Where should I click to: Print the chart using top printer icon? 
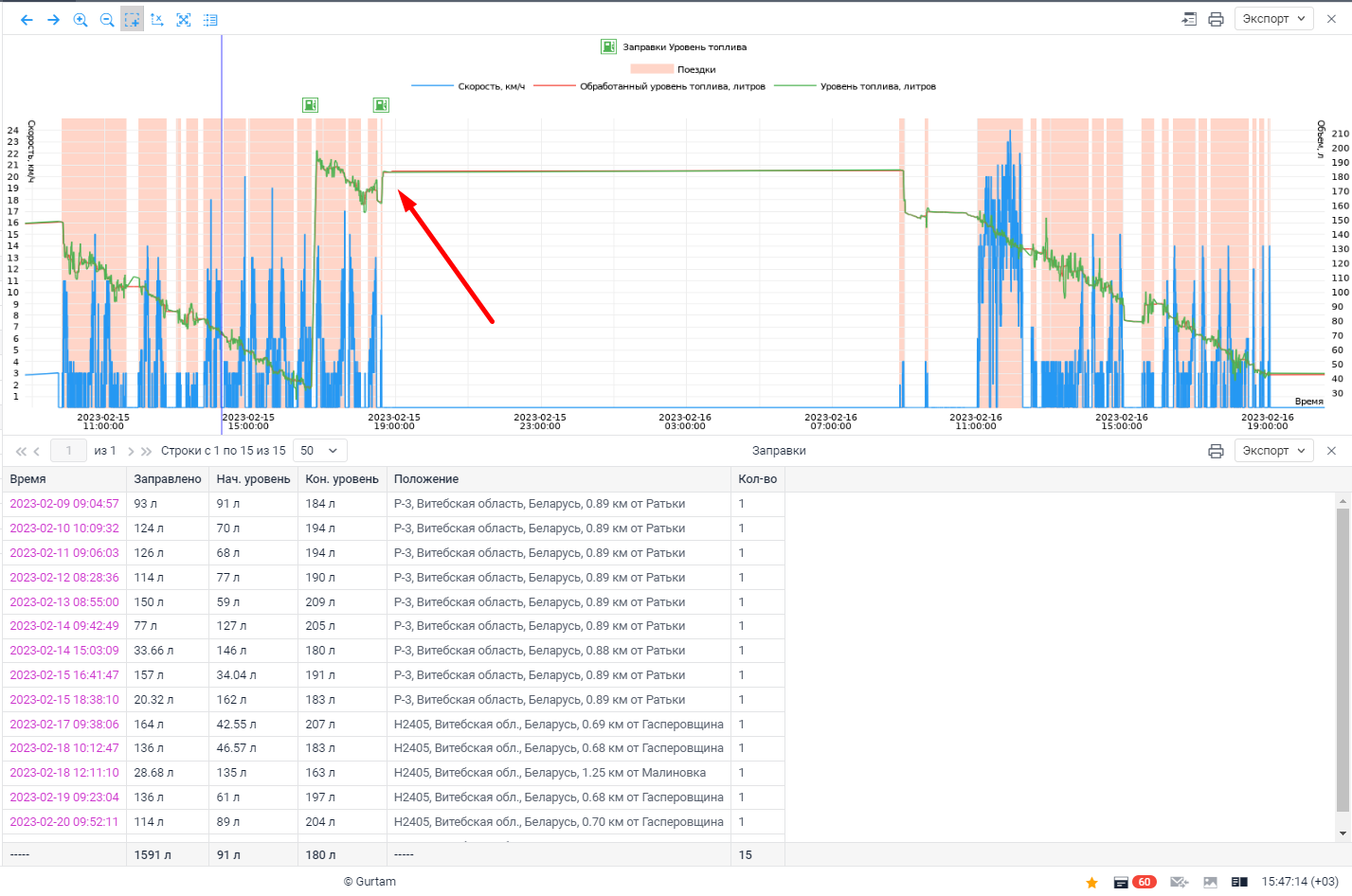click(x=1216, y=19)
